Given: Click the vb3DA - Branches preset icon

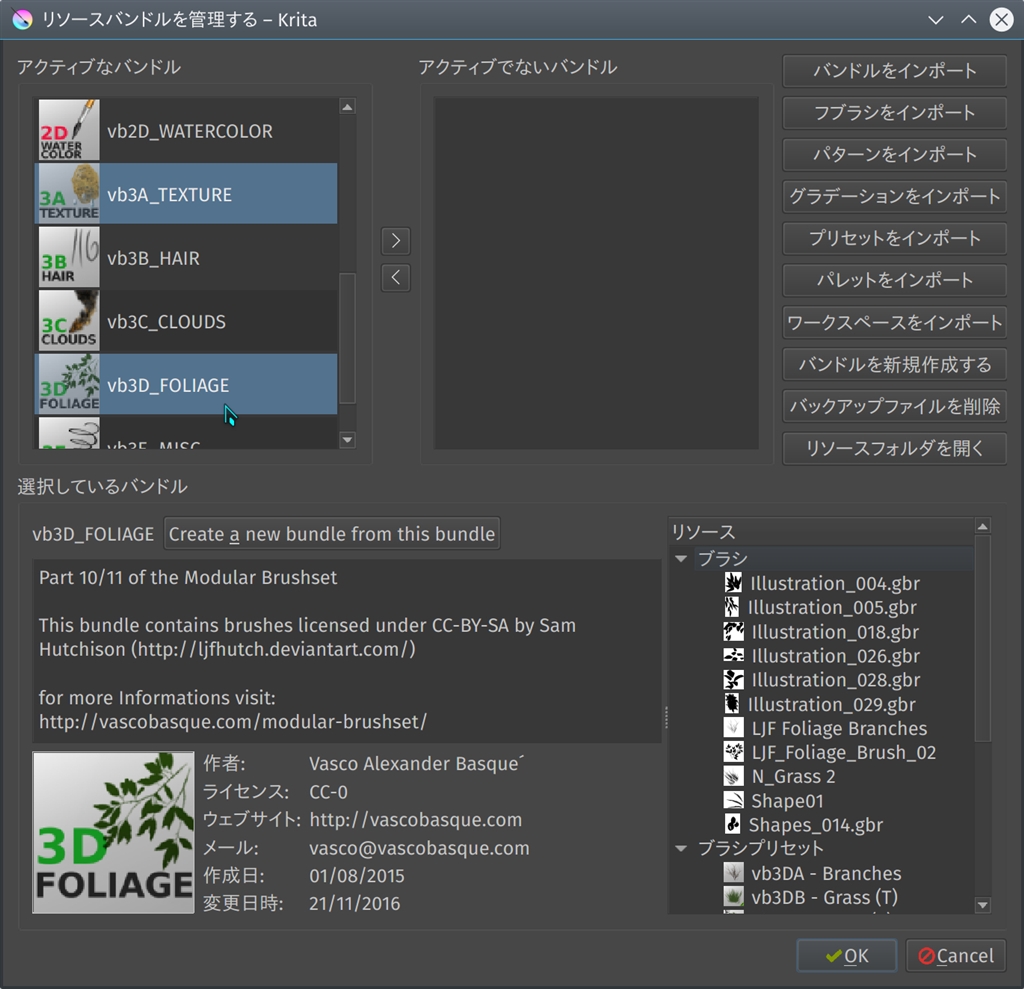Looking at the screenshot, I should tap(733, 873).
